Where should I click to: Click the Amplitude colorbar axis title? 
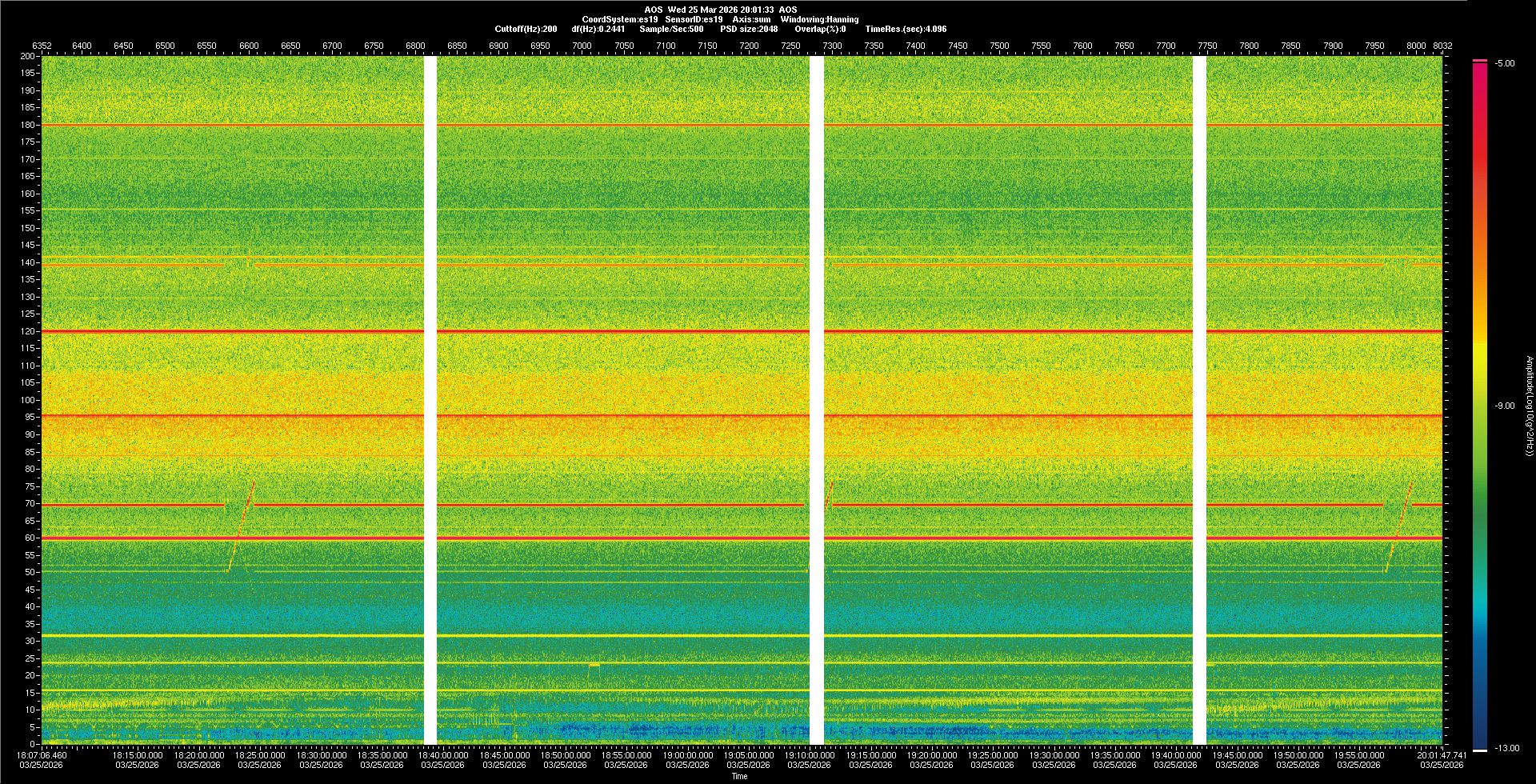[1529, 406]
